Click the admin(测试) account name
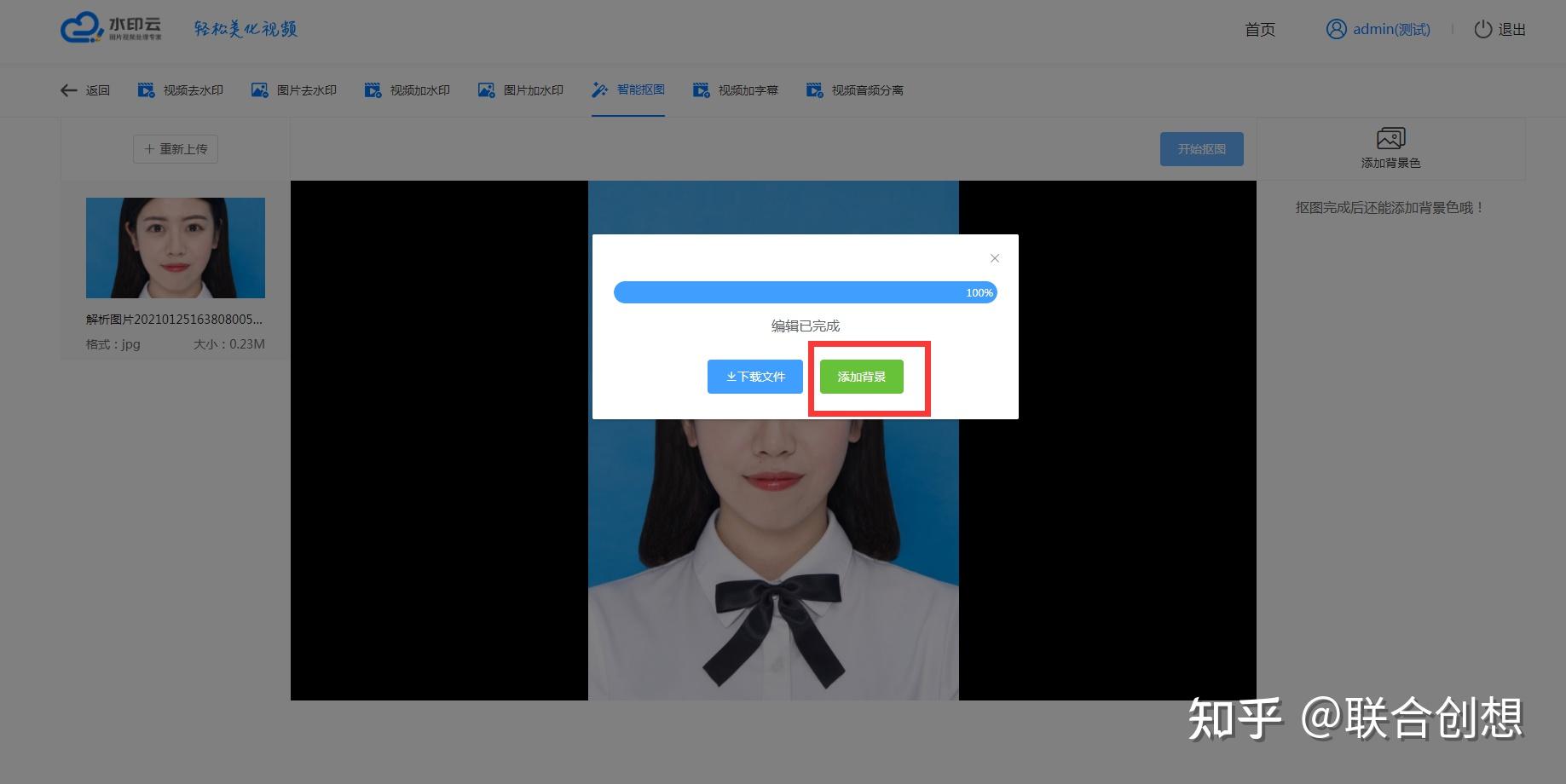The image size is (1566, 784). coord(1392,30)
